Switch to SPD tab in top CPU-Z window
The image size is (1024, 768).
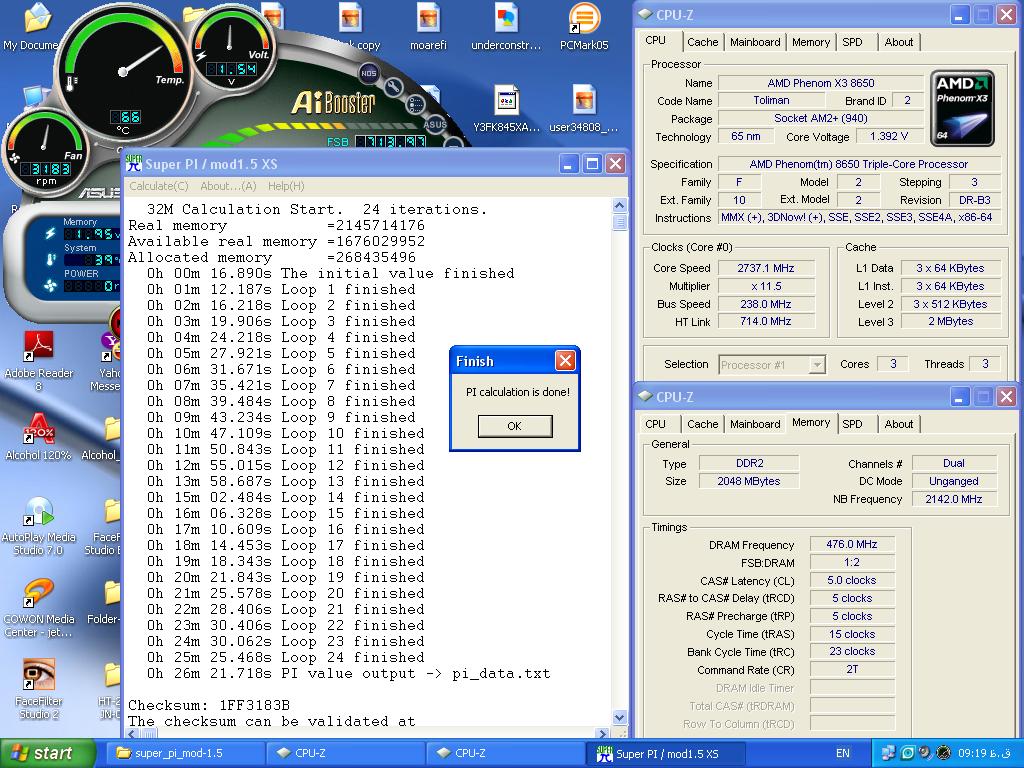[852, 42]
